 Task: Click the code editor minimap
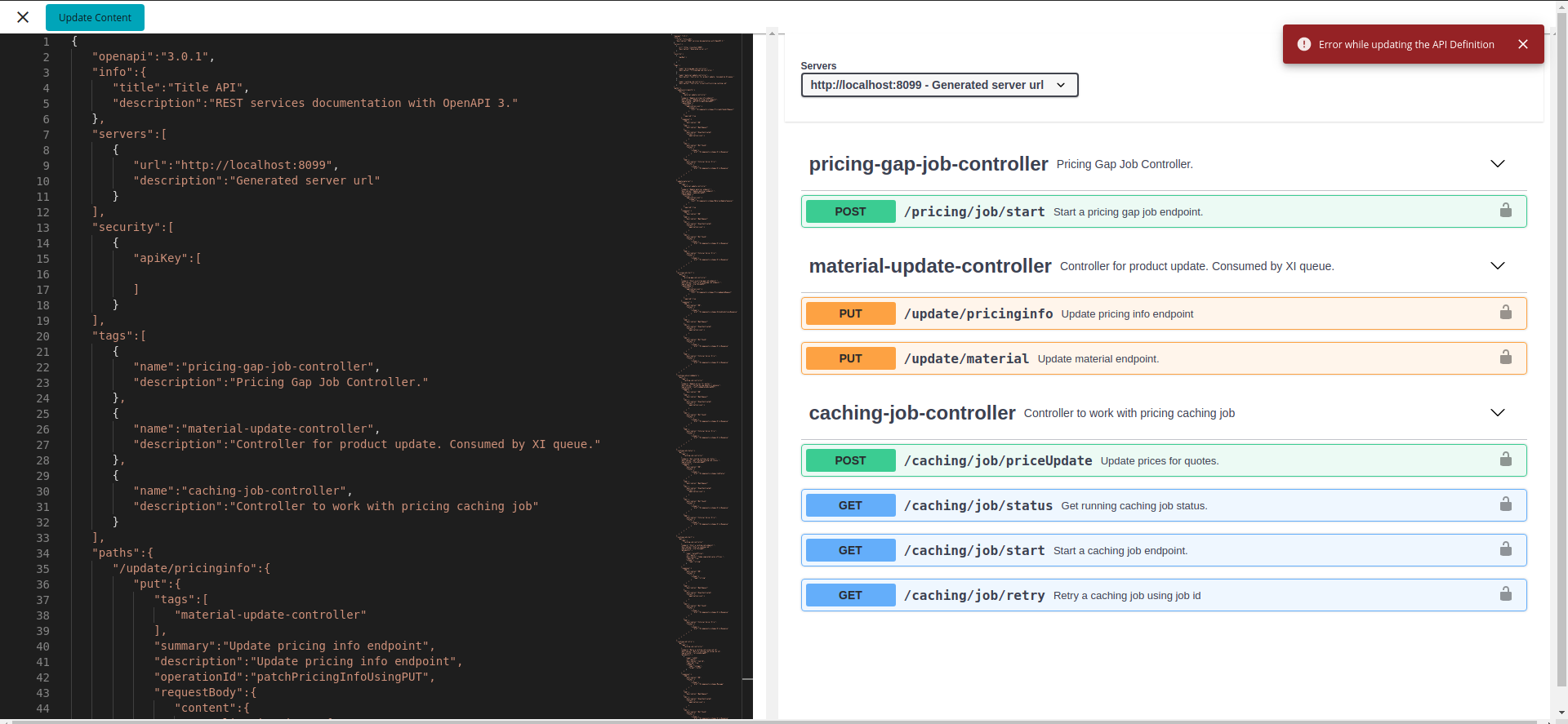coord(706,376)
